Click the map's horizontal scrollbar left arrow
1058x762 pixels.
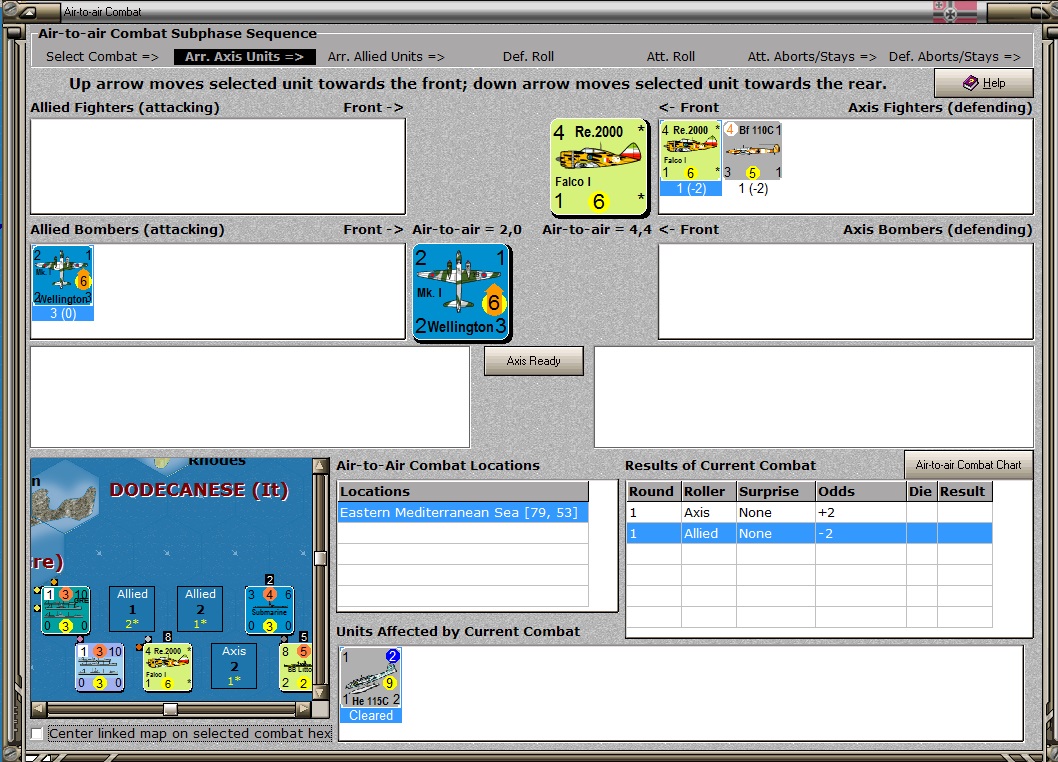pyautogui.click(x=38, y=709)
